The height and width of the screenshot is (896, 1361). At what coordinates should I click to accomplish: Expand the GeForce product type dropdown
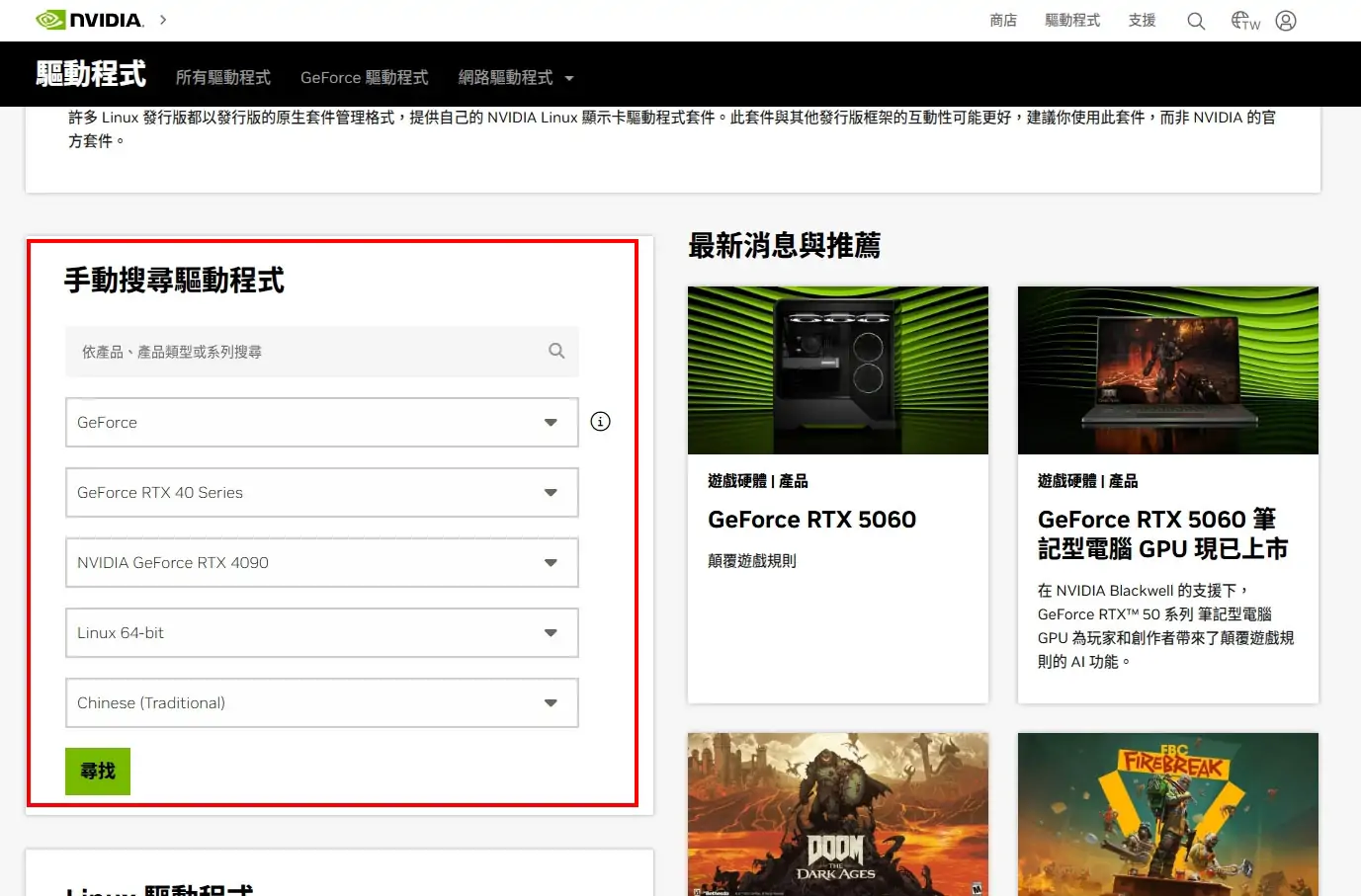pos(321,423)
